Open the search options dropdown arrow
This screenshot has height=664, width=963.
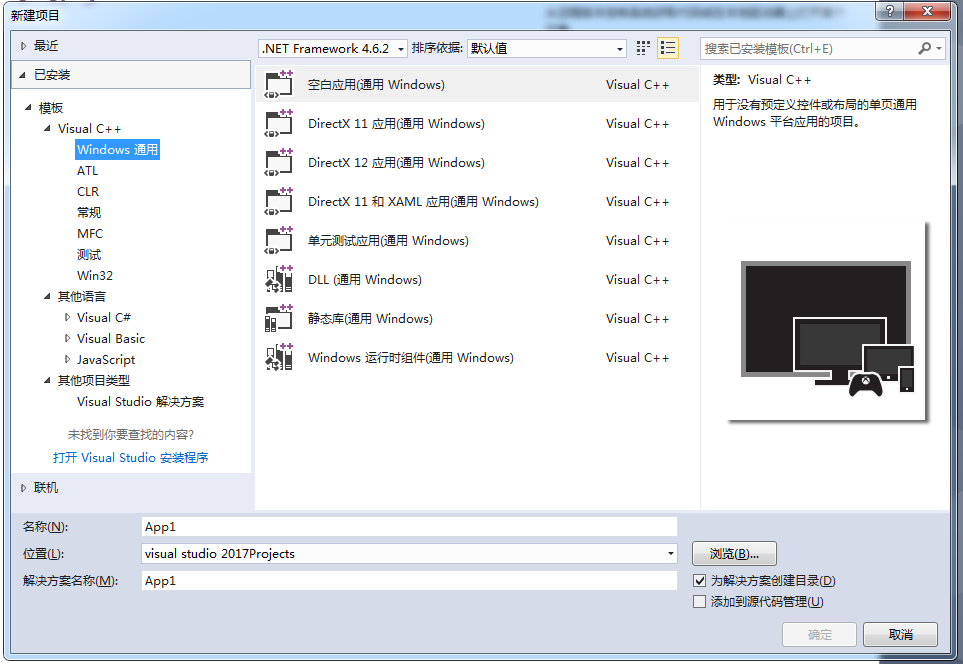(939, 48)
